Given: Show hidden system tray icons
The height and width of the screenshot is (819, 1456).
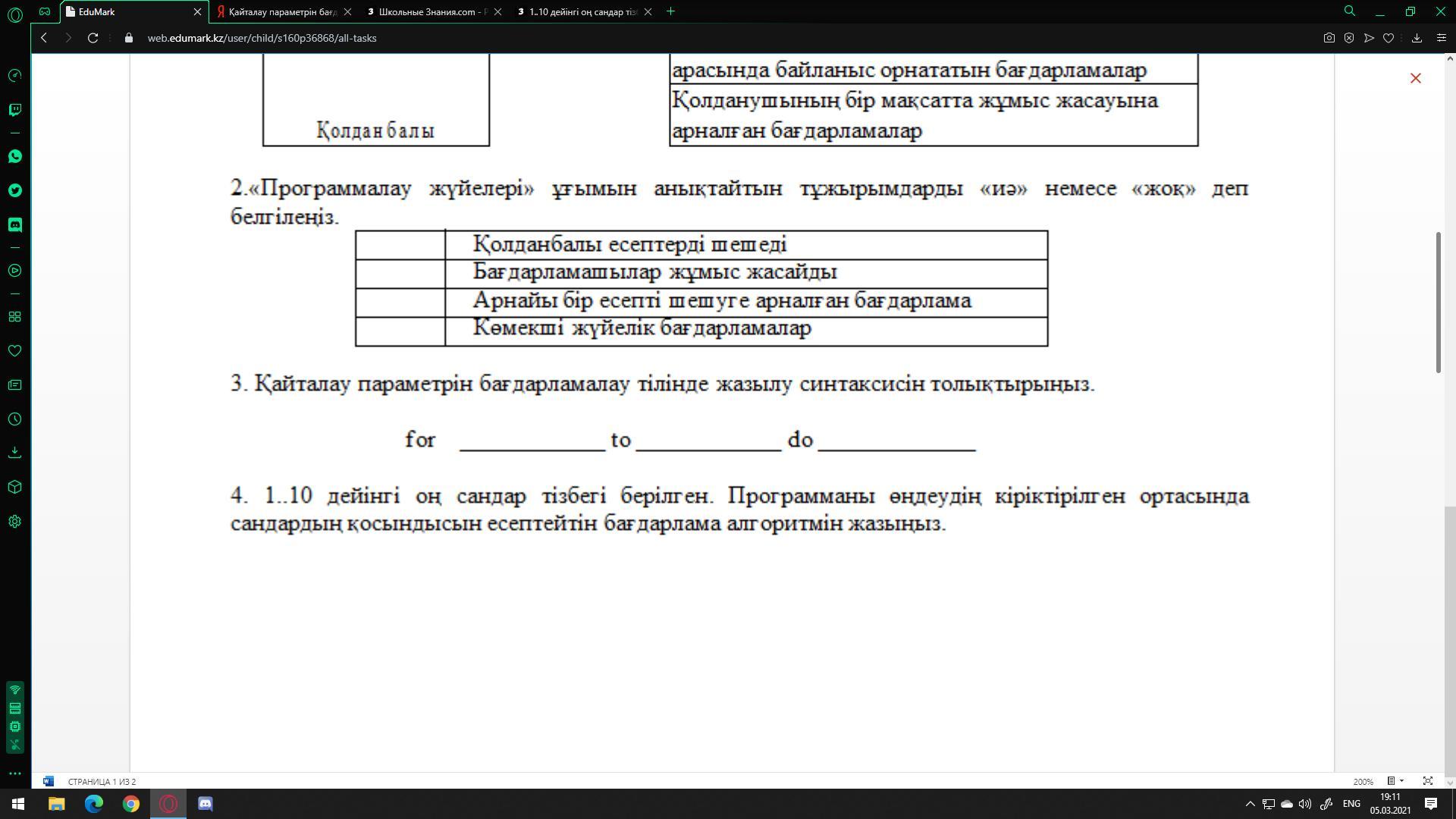Looking at the screenshot, I should [1250, 804].
